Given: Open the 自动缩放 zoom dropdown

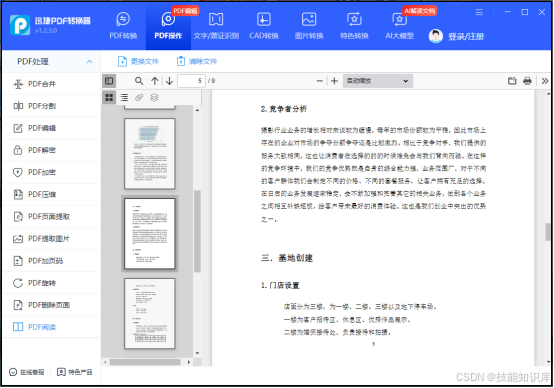Looking at the screenshot, I should 377,81.
